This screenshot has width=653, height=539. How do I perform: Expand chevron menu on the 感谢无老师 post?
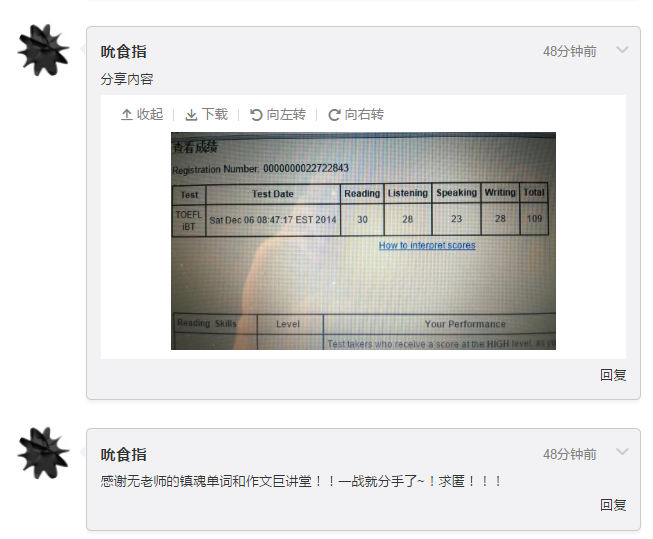point(622,452)
